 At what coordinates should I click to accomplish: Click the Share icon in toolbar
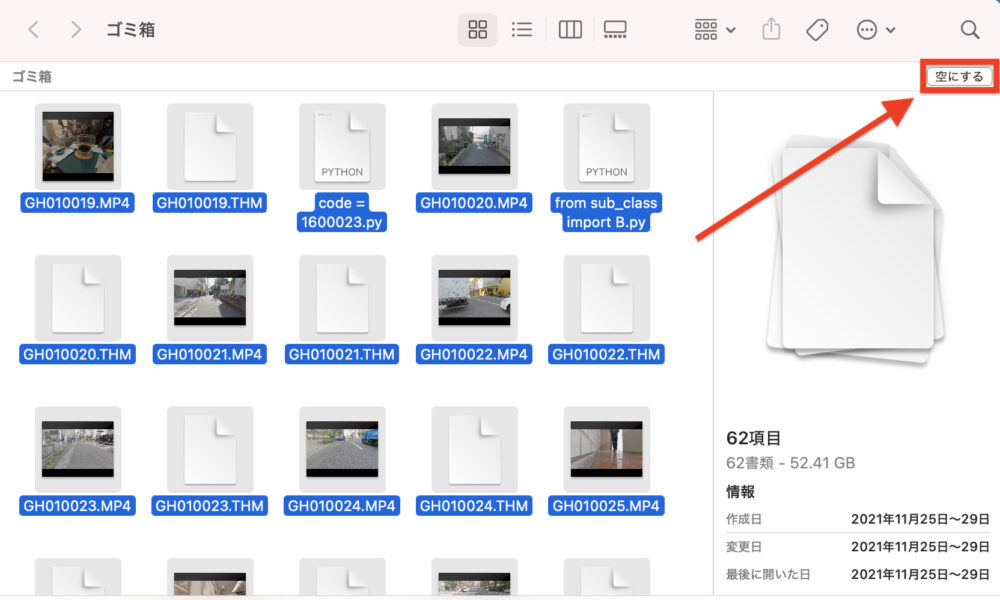(771, 29)
